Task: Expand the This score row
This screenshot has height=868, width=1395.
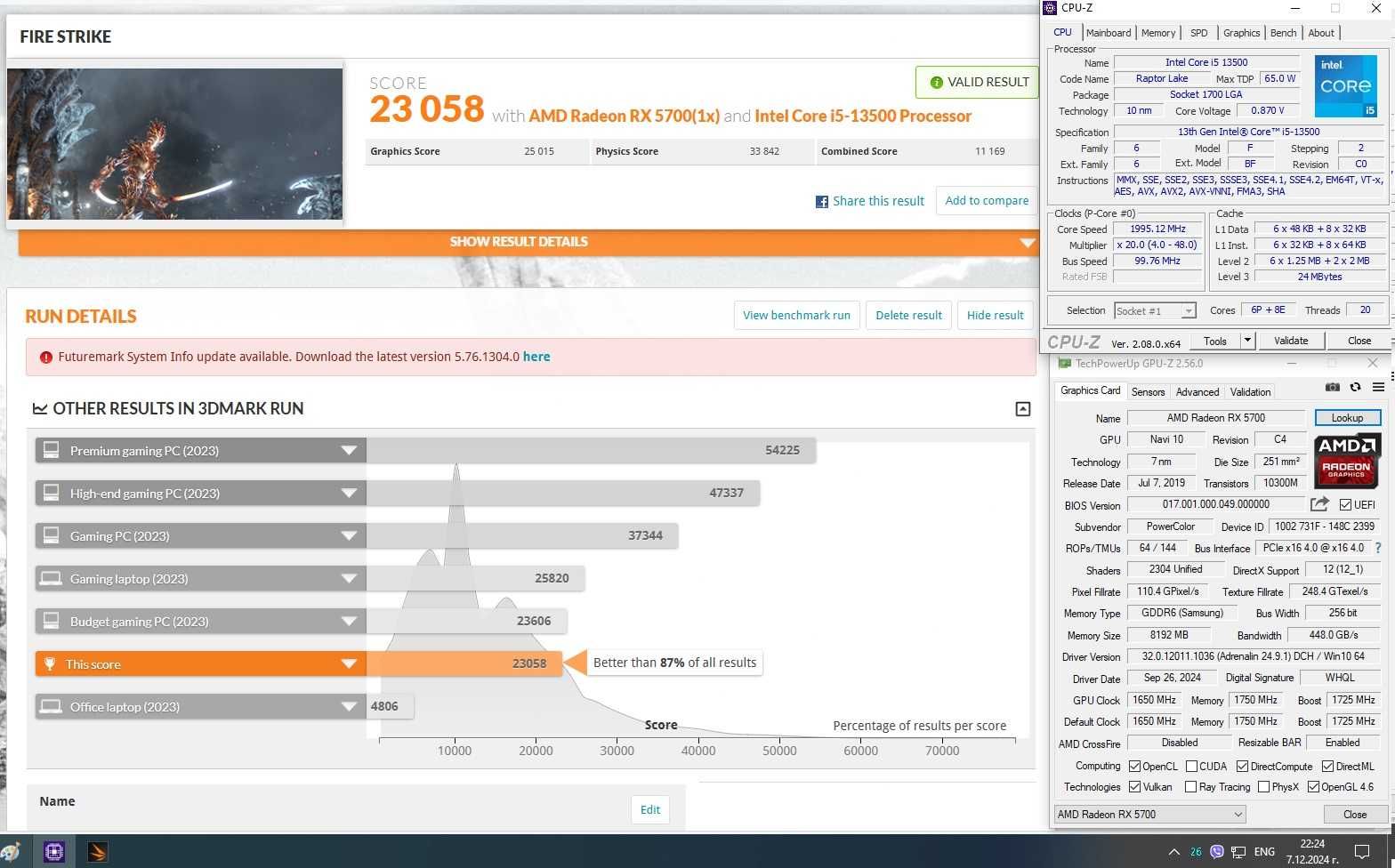Action: click(349, 664)
